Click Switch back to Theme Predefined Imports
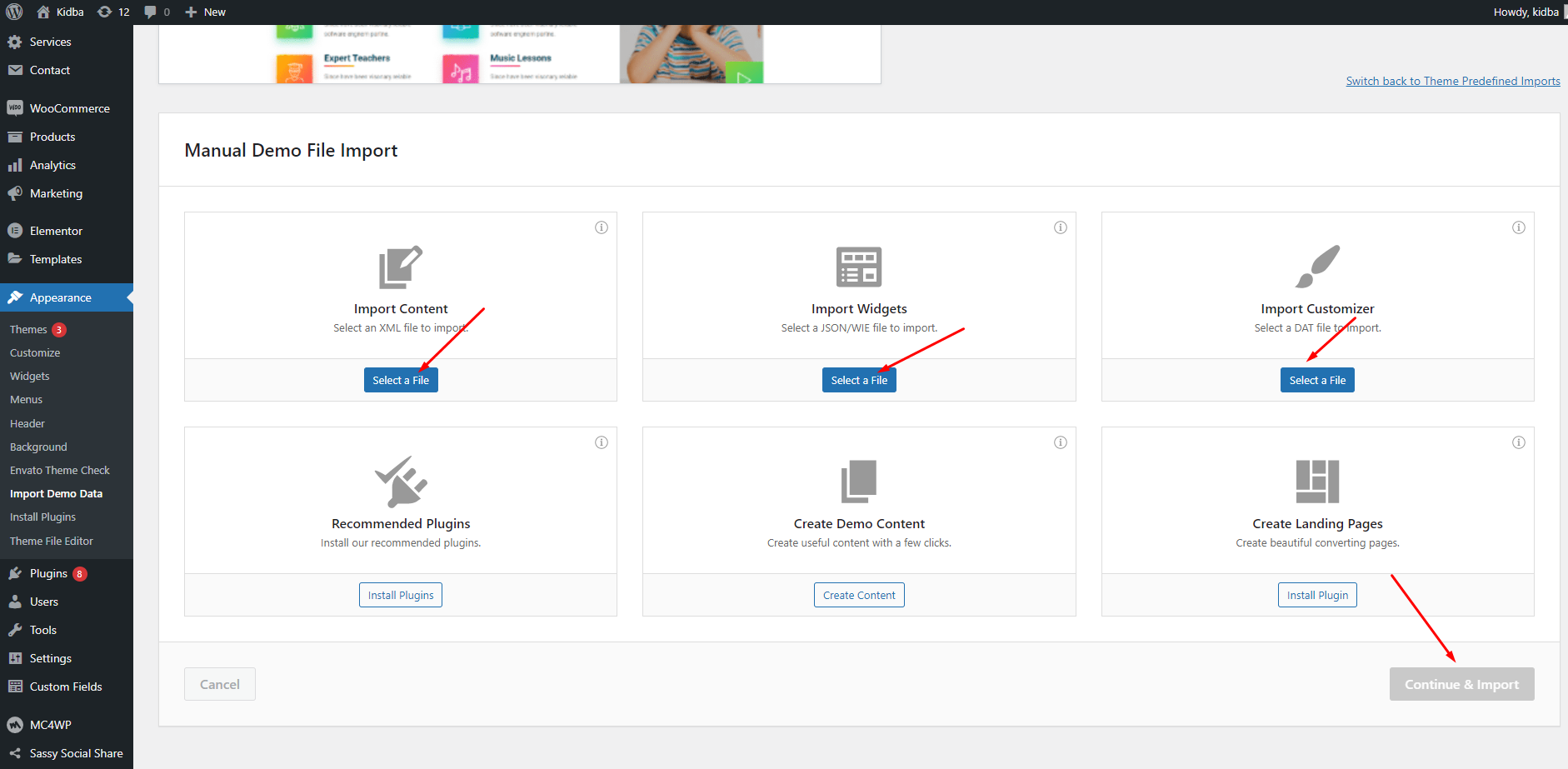The width and height of the screenshot is (1568, 769). (x=1453, y=81)
